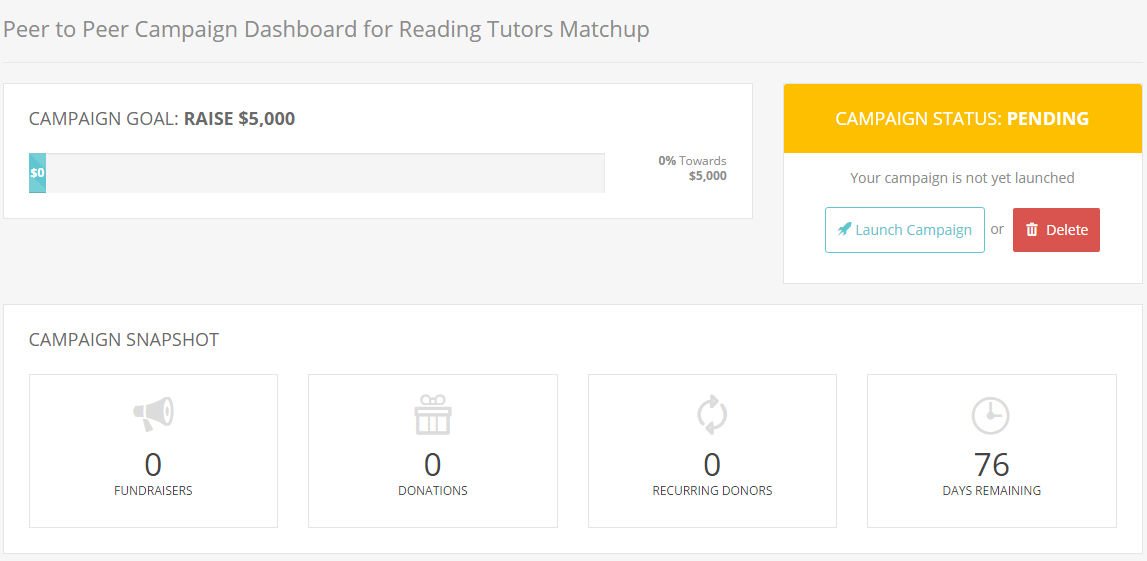Delete the pending campaign
Image resolution: width=1147 pixels, height=561 pixels.
pyautogui.click(x=1056, y=230)
